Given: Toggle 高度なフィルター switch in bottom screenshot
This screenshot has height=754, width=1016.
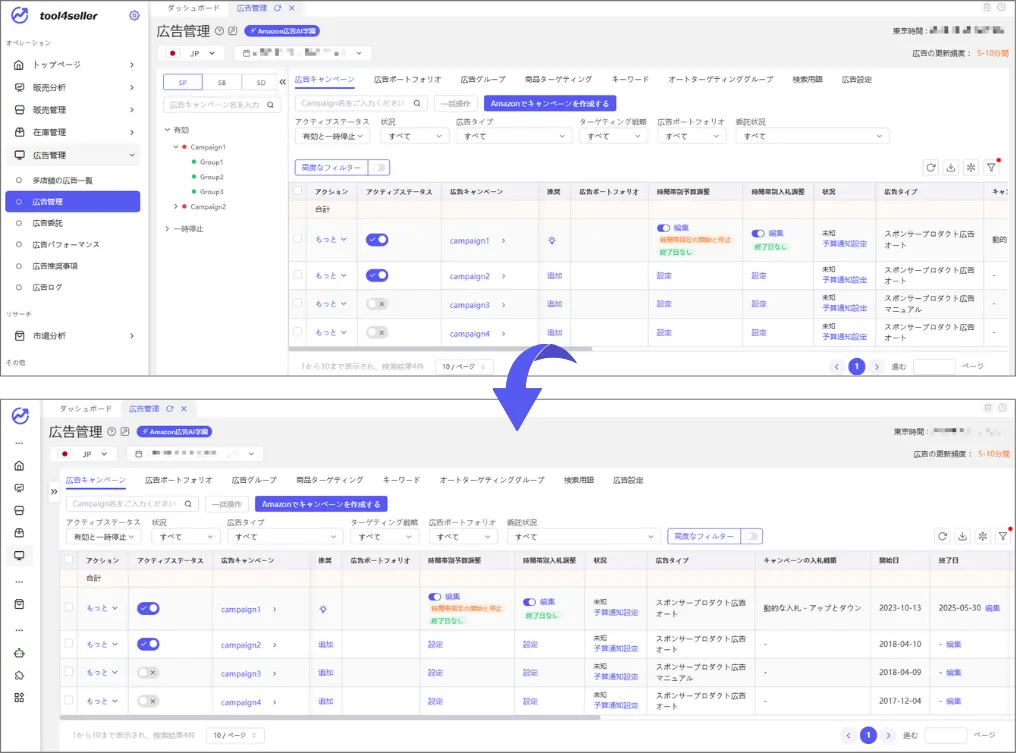Looking at the screenshot, I should click(752, 536).
